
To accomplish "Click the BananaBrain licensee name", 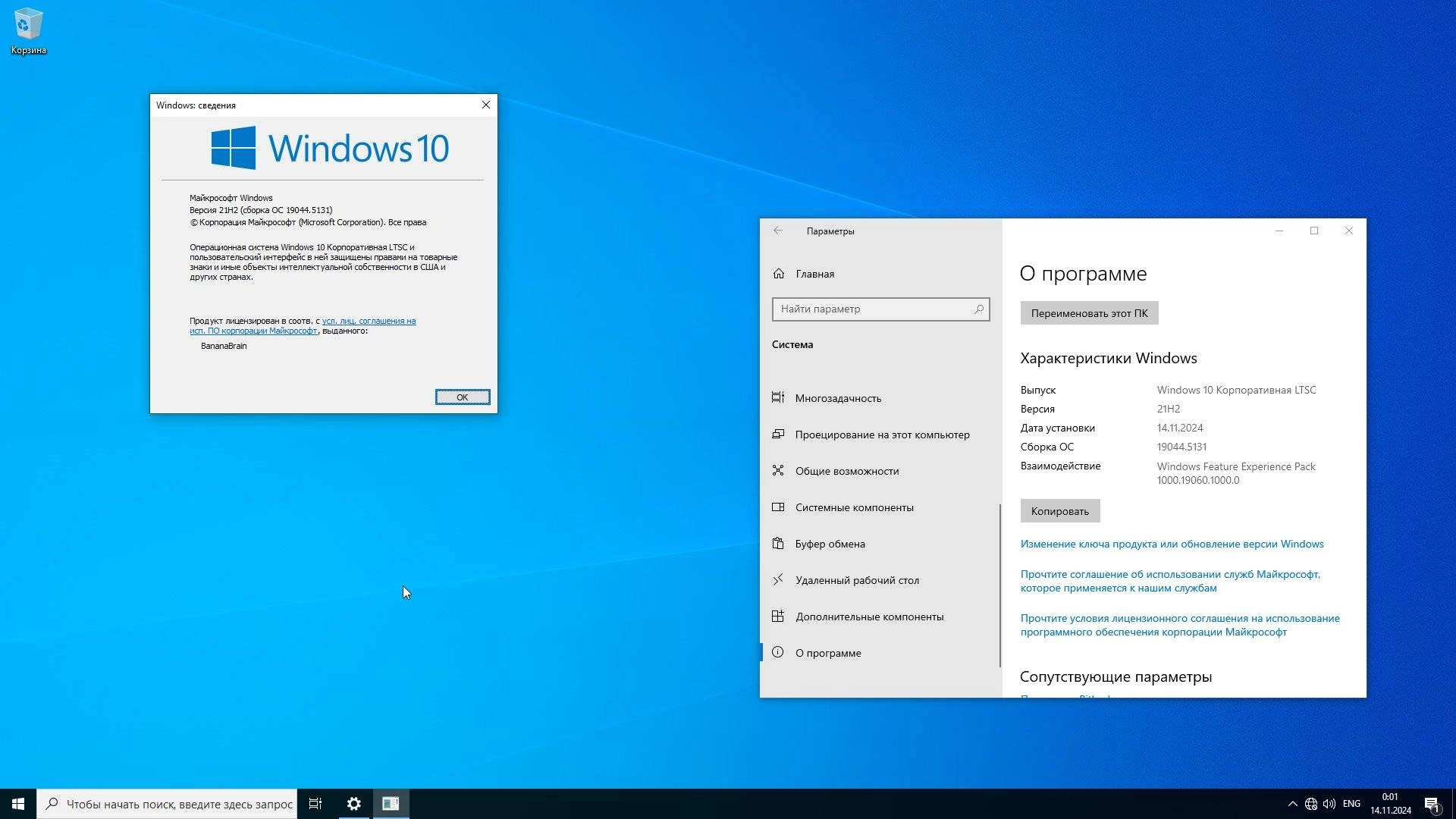I will point(224,346).
